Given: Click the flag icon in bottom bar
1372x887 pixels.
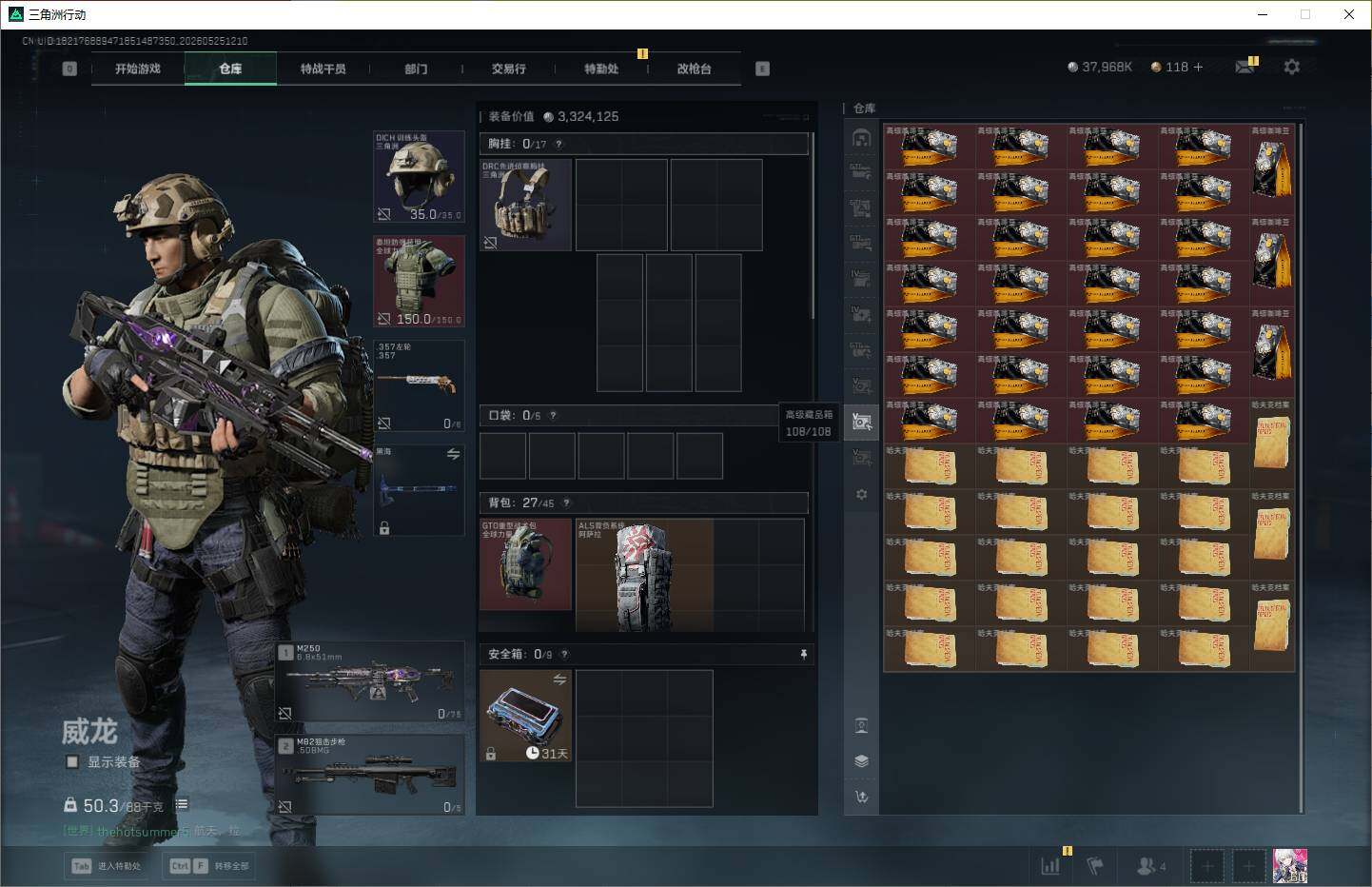Looking at the screenshot, I should pos(1096,865).
